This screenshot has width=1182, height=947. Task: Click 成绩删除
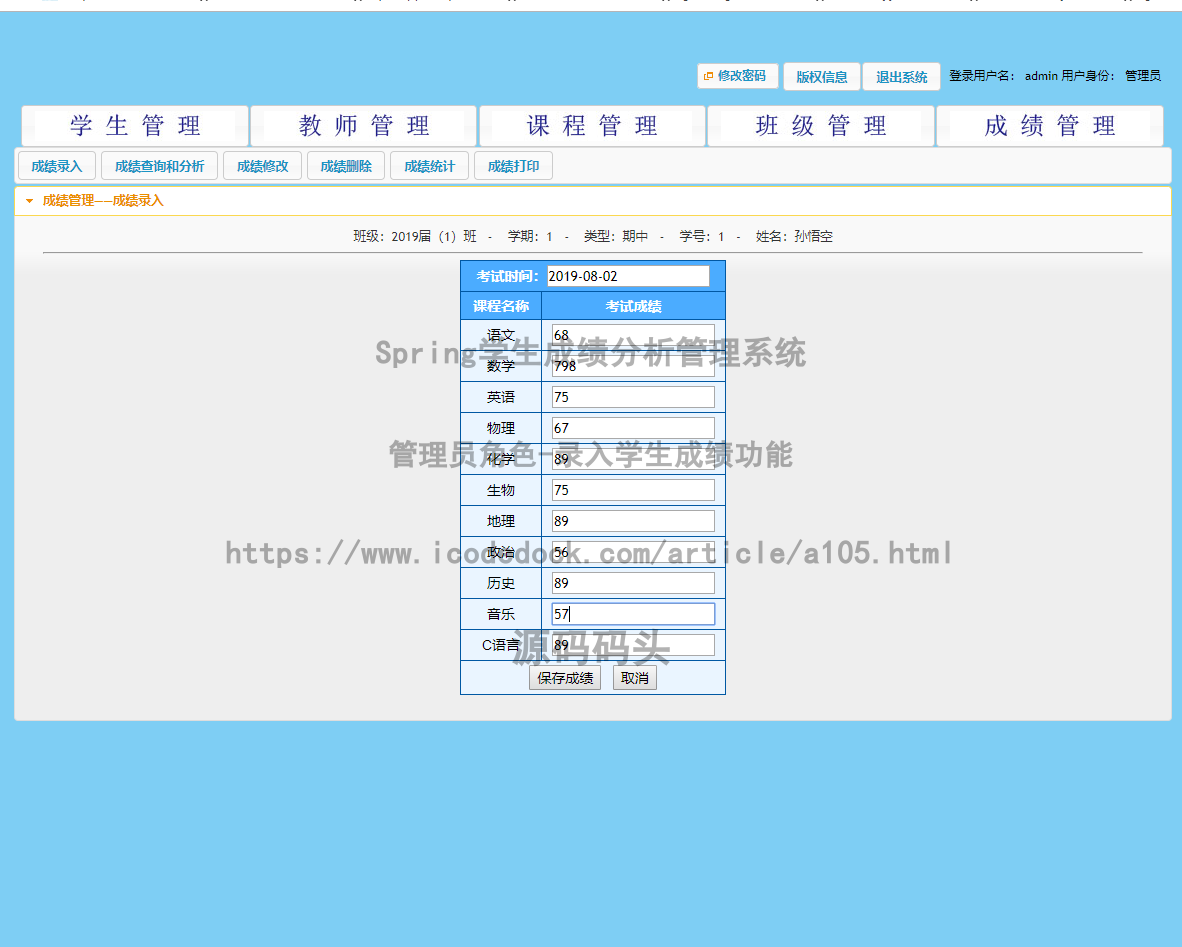345,165
